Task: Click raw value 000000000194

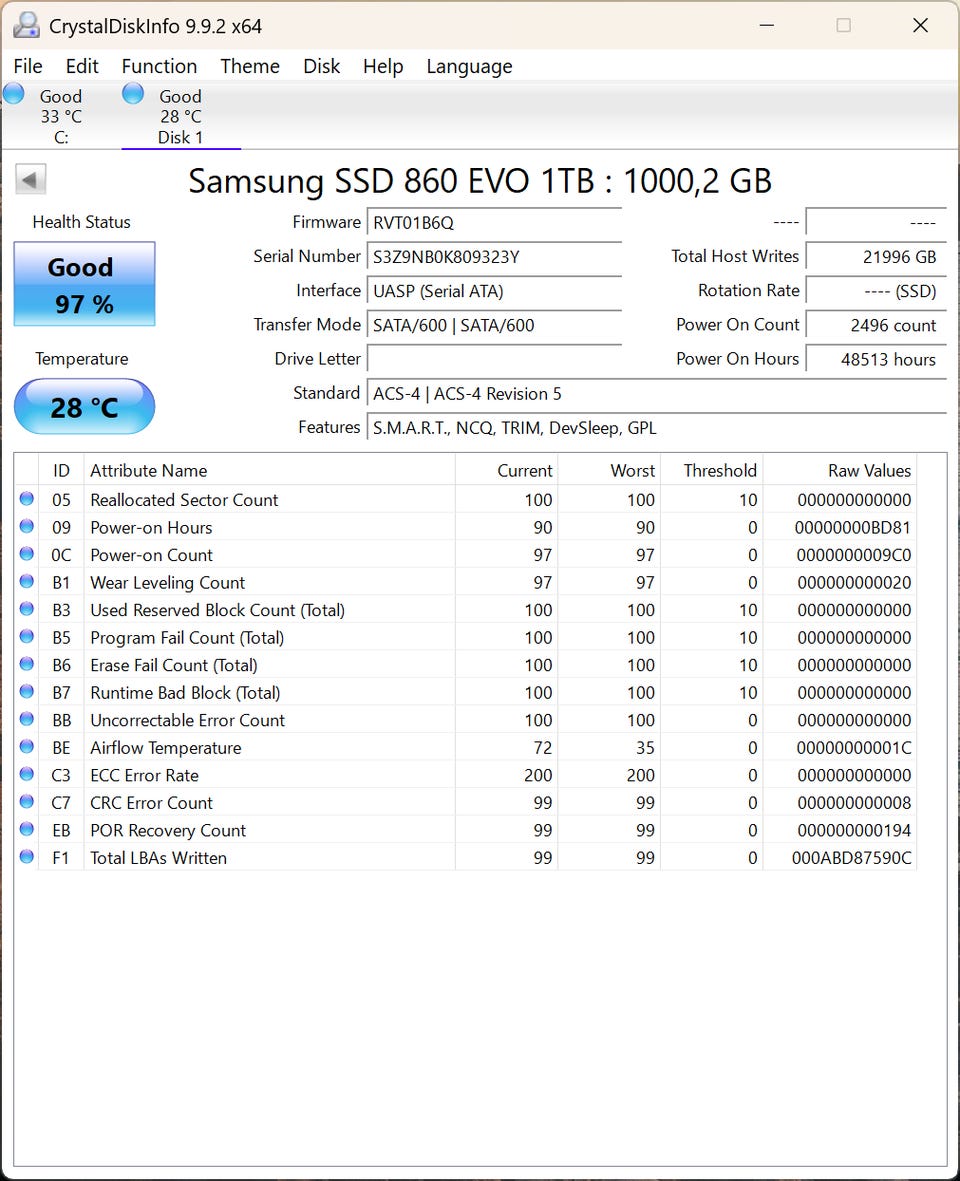Action: [x=854, y=830]
